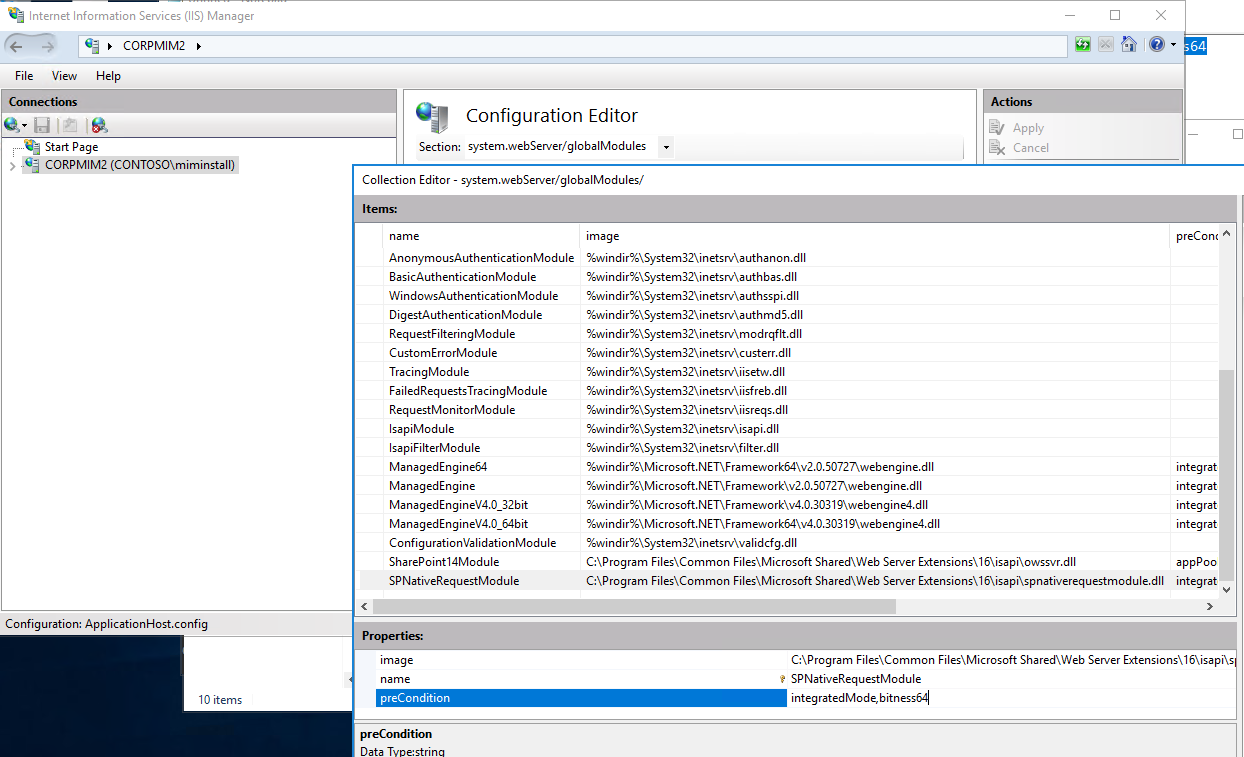The height and width of the screenshot is (757, 1244).
Task: Select Start Page in the Connections tree
Action: [x=71, y=147]
